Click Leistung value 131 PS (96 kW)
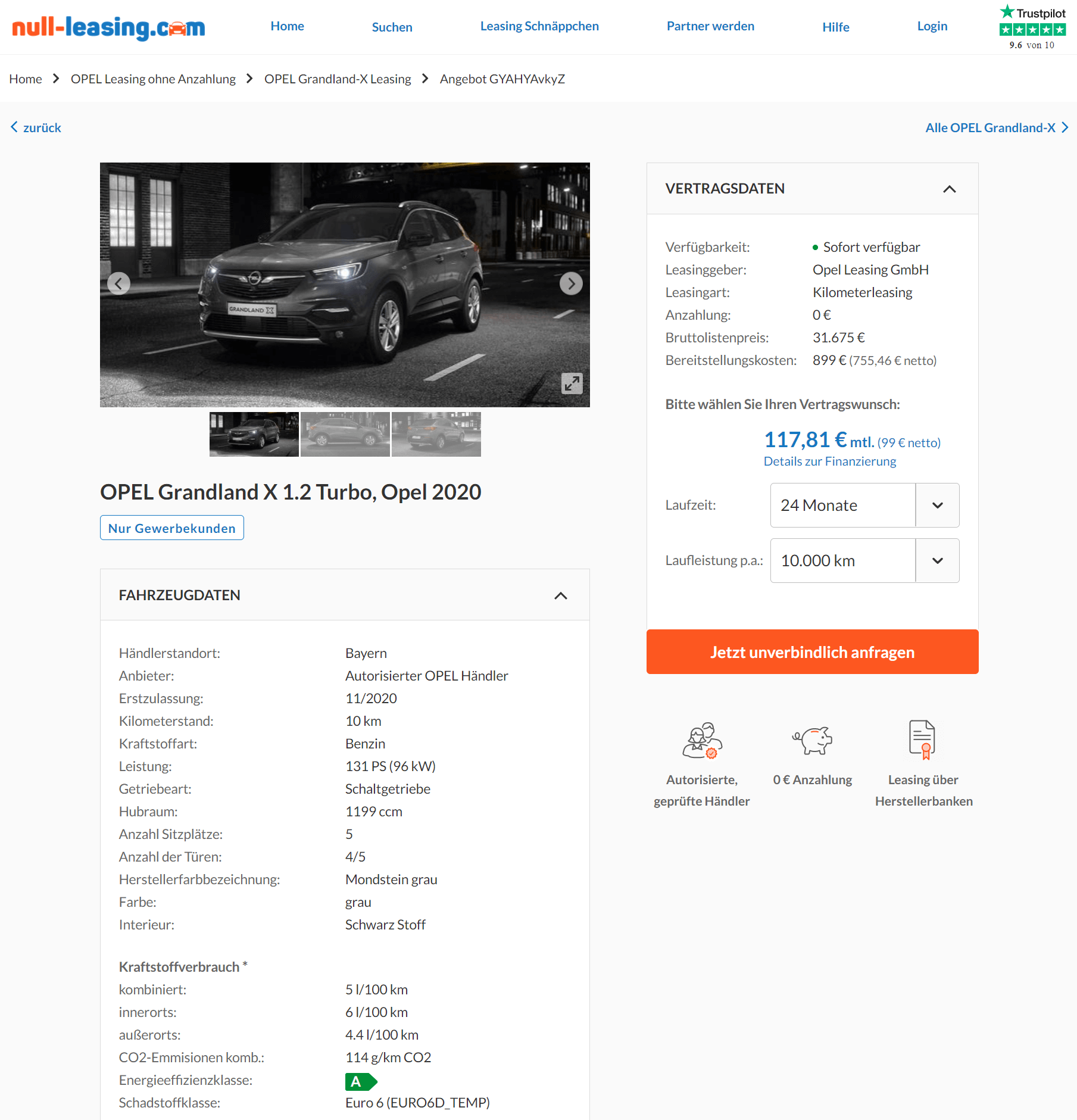Image resolution: width=1077 pixels, height=1120 pixels. pos(391,766)
